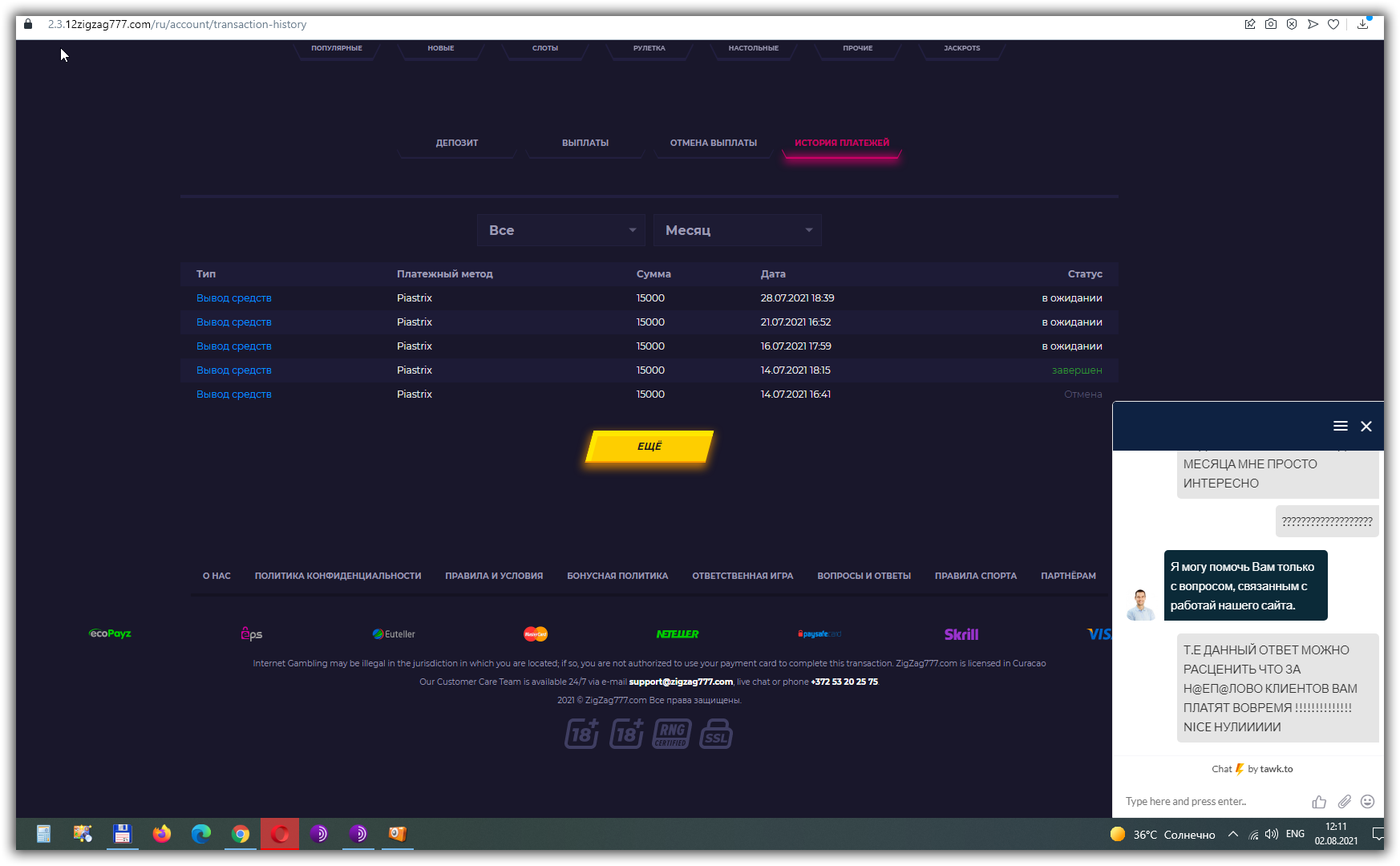Click the ad blocker shield icon
Viewport: 1400px width, 866px height.
point(1292,24)
